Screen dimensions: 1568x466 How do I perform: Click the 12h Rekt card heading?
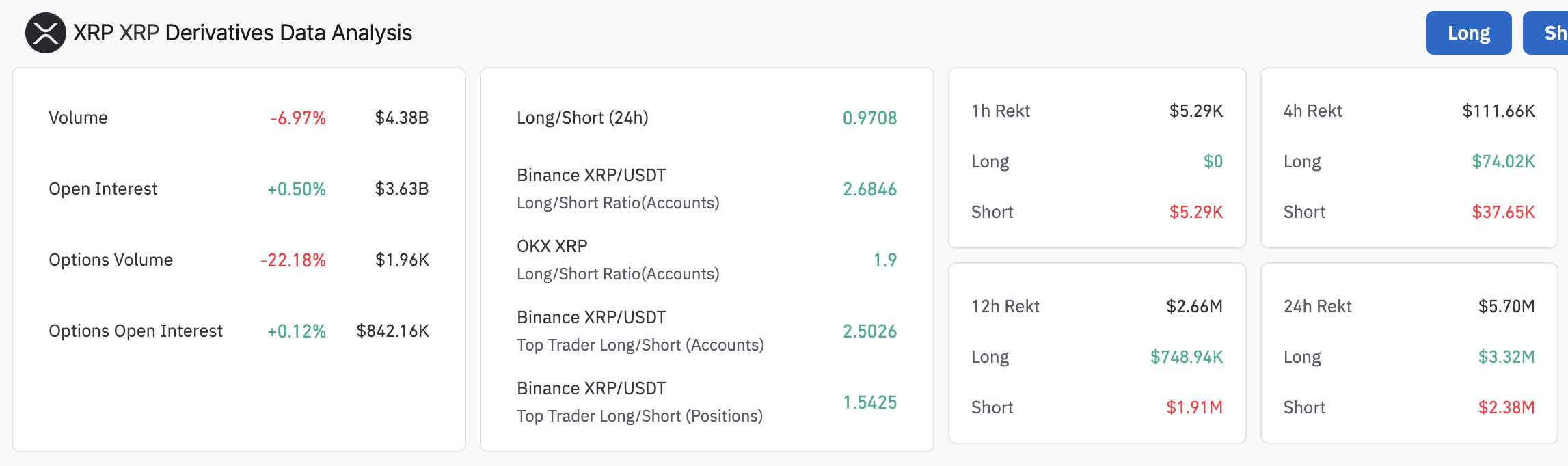(x=1005, y=306)
